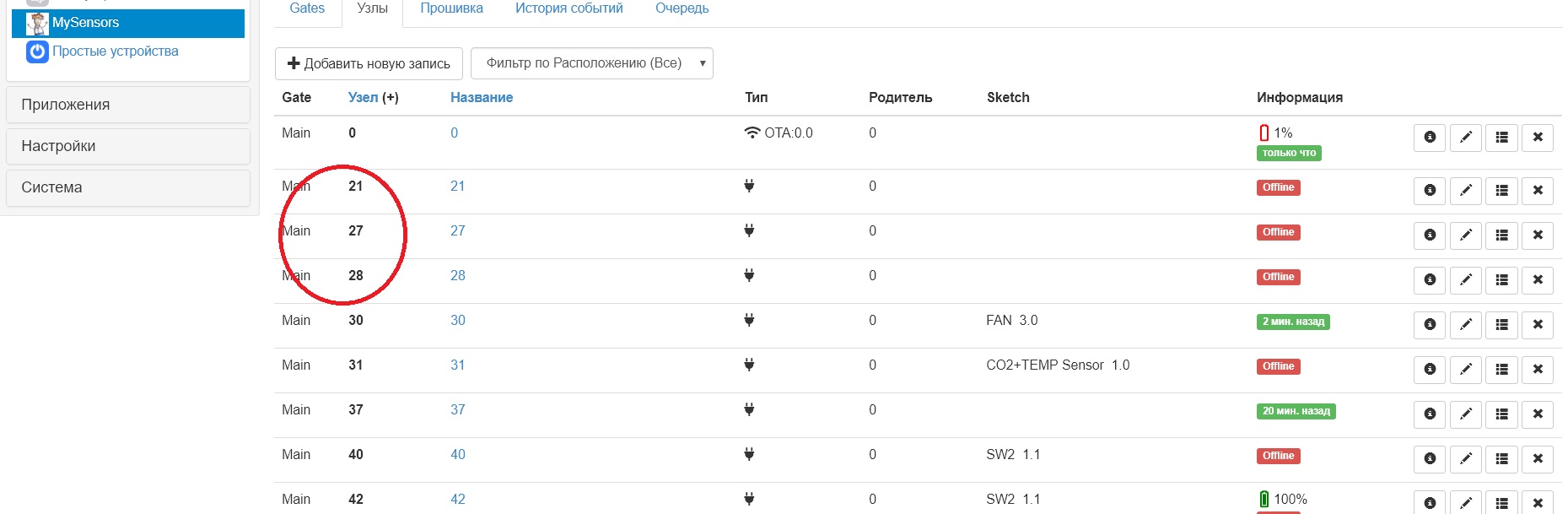Click the info icon for node 0
1568x514 pixels.
coord(1430,138)
